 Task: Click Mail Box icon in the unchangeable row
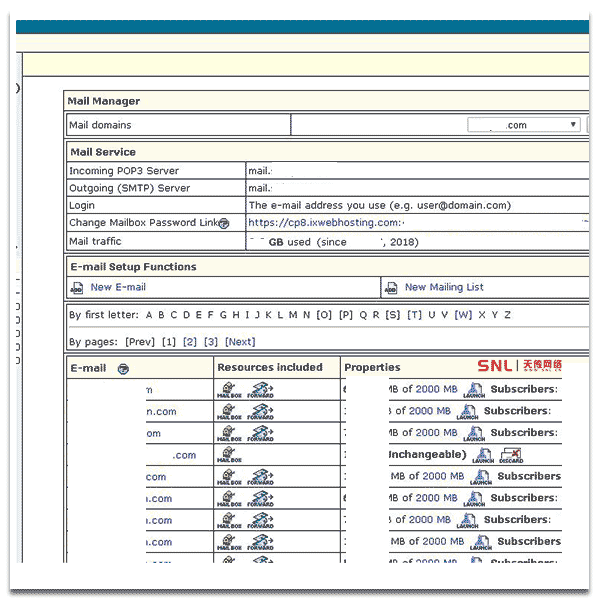229,455
